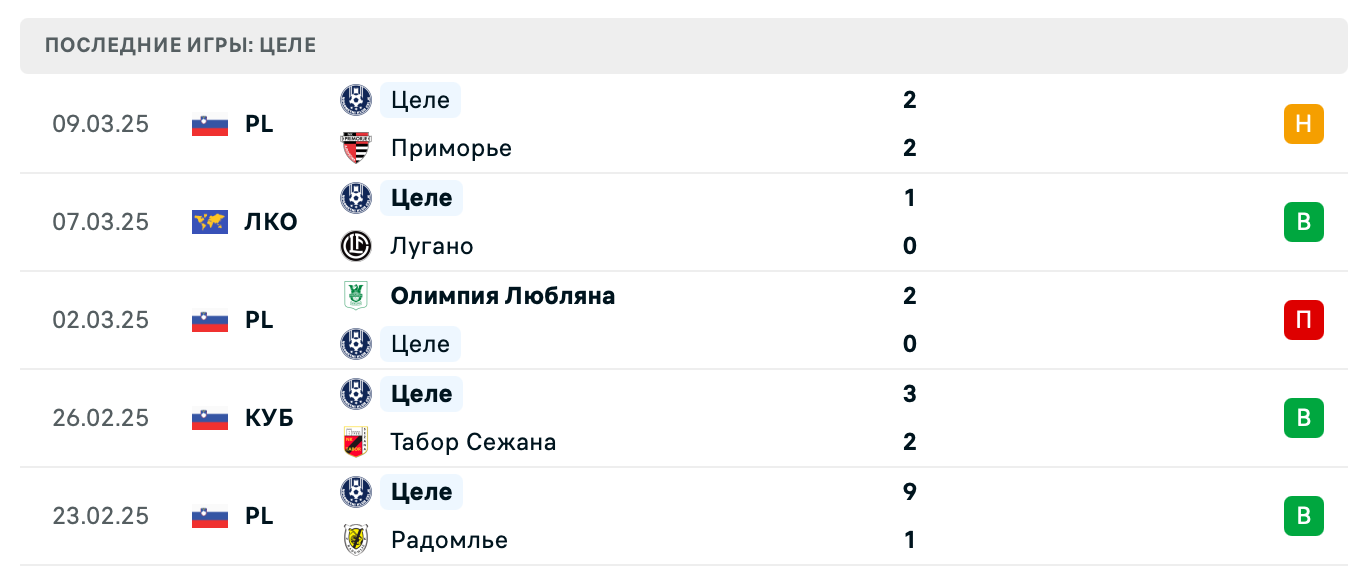Select the red П badge for the Олимпия loss

click(x=1303, y=320)
